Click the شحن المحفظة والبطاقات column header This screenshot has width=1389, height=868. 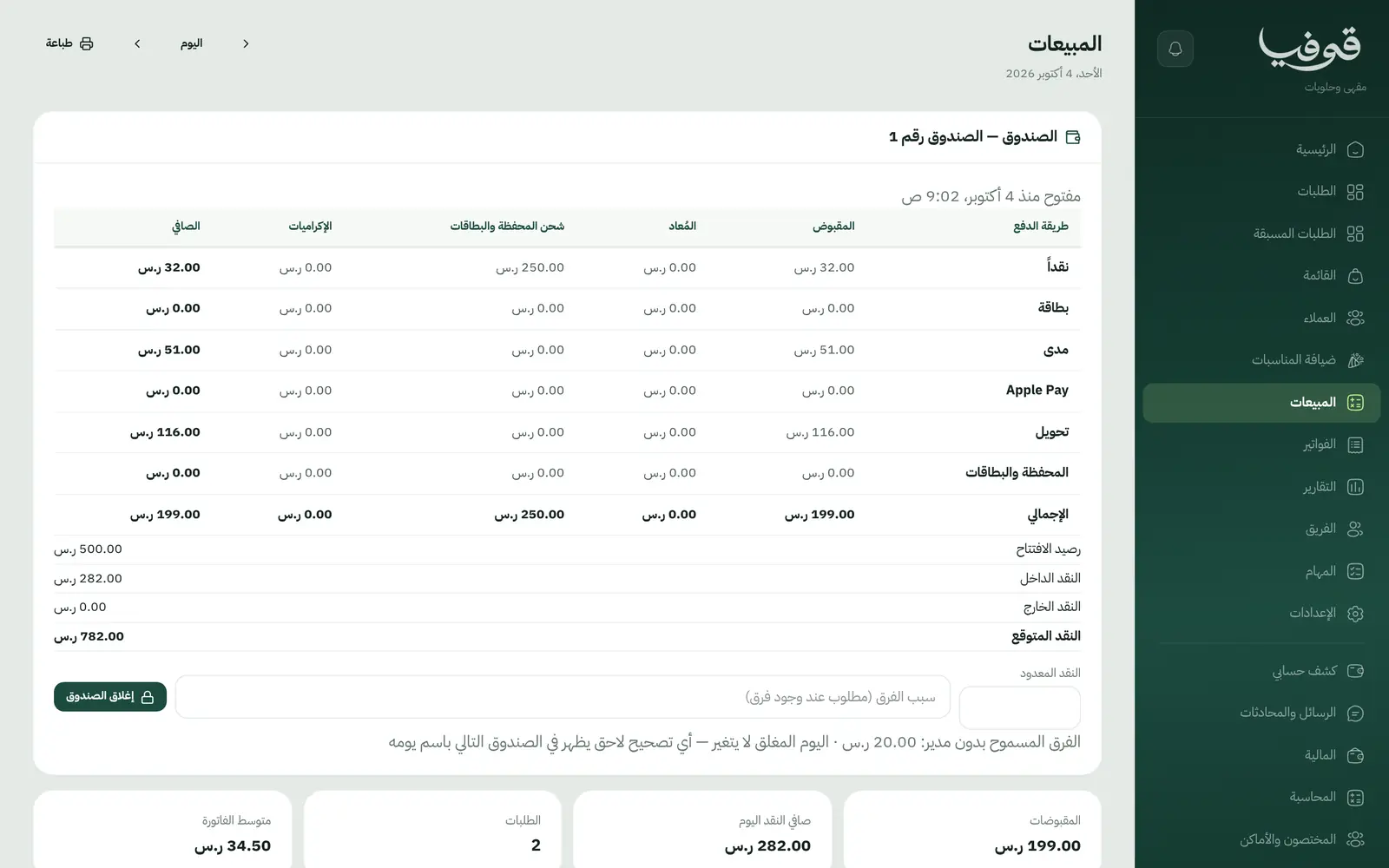point(507,227)
